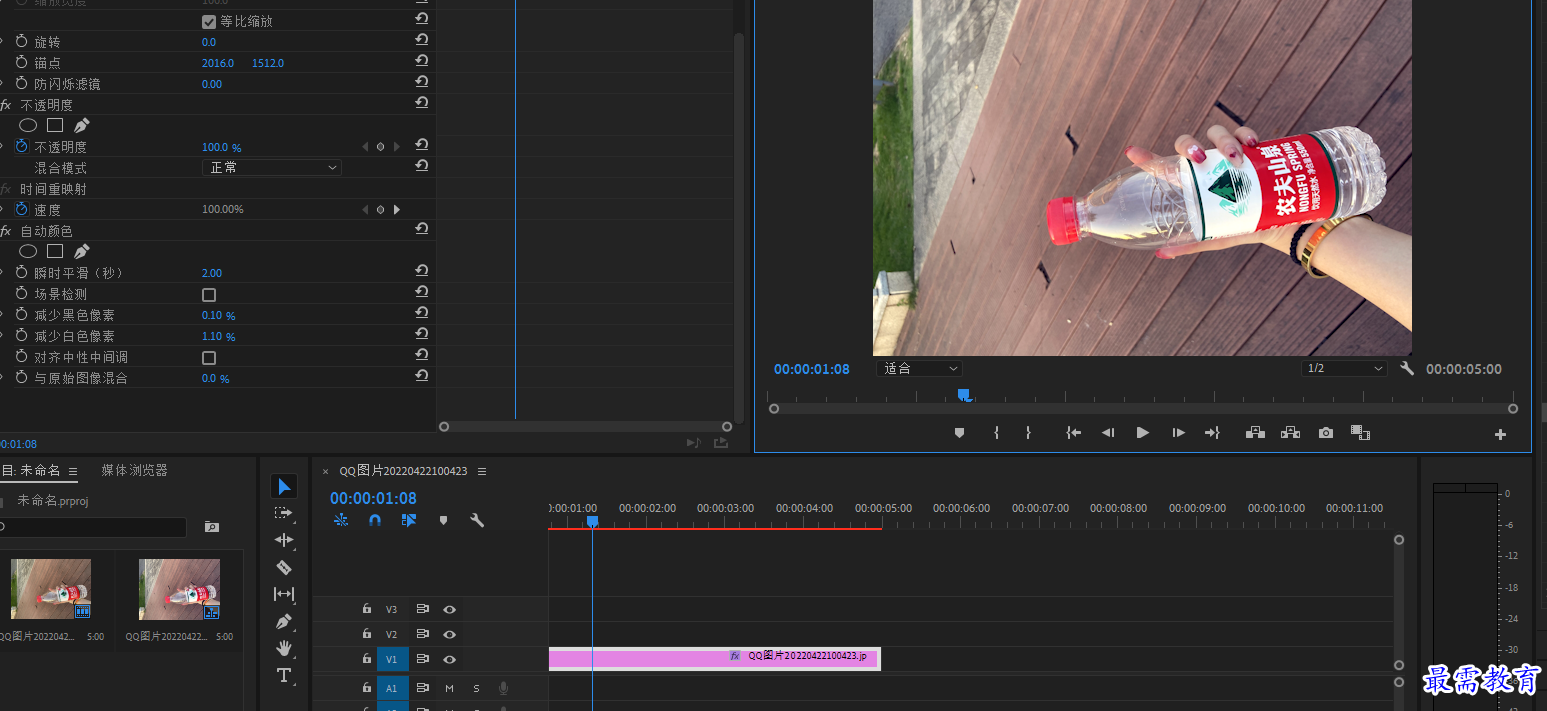
Task: Click Play in the Program monitor
Action: tap(1142, 433)
